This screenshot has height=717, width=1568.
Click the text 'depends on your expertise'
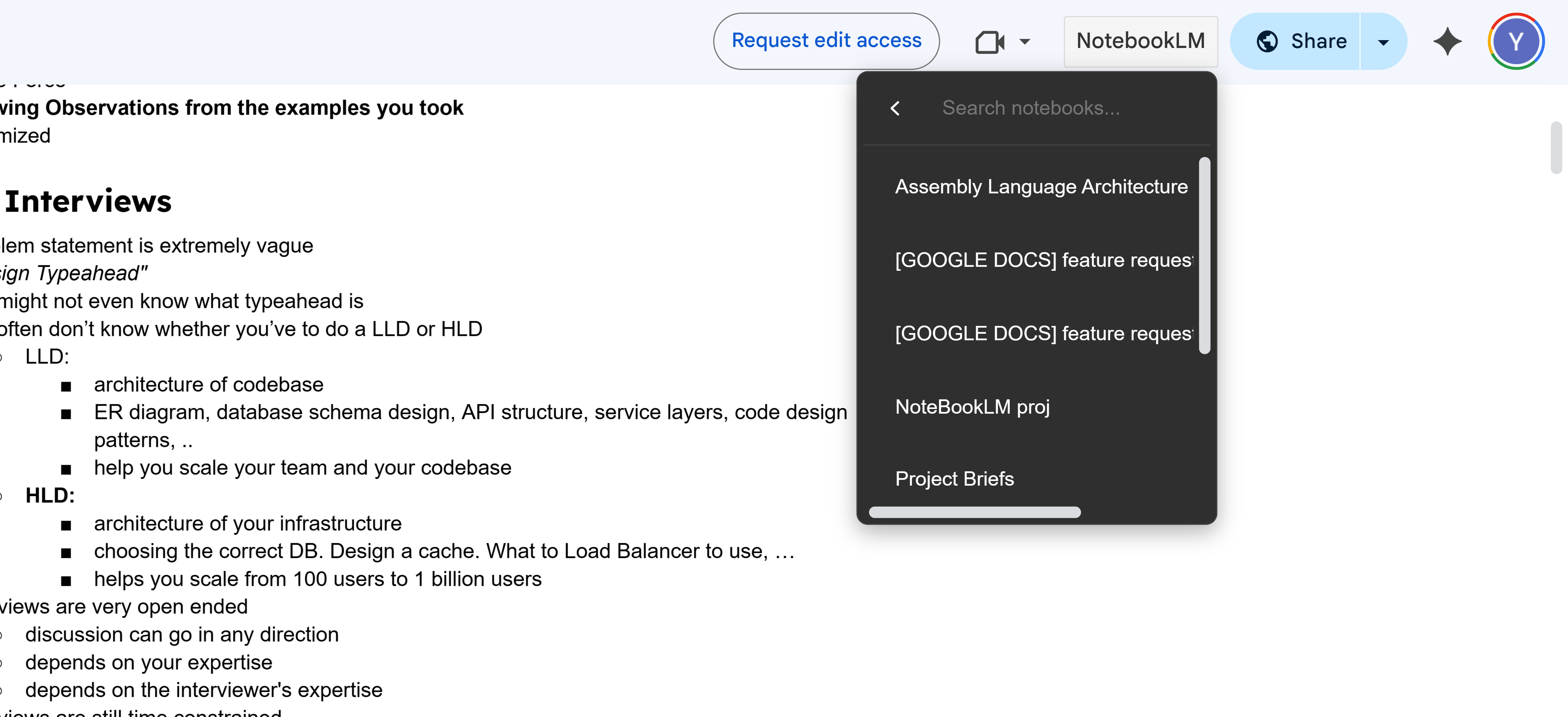(x=149, y=662)
